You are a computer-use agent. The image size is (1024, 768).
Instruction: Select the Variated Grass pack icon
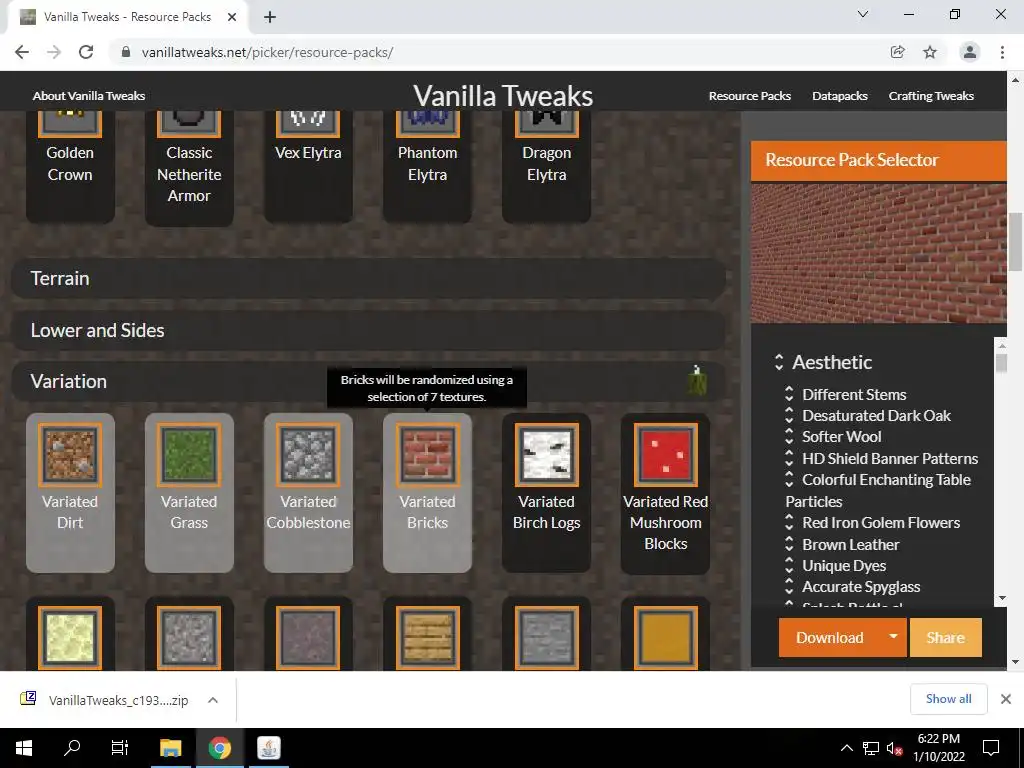point(189,455)
